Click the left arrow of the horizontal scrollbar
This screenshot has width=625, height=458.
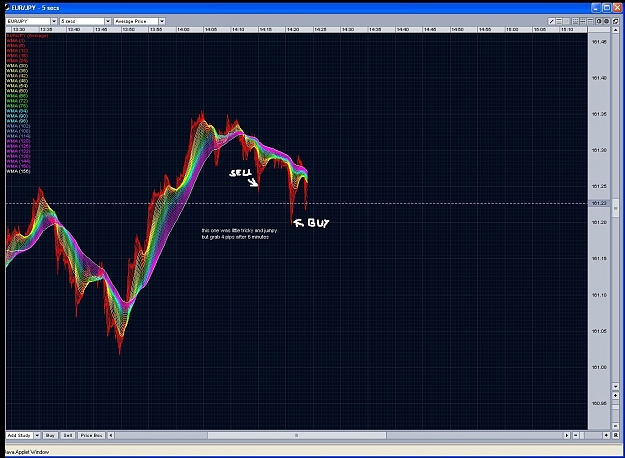coord(111,435)
